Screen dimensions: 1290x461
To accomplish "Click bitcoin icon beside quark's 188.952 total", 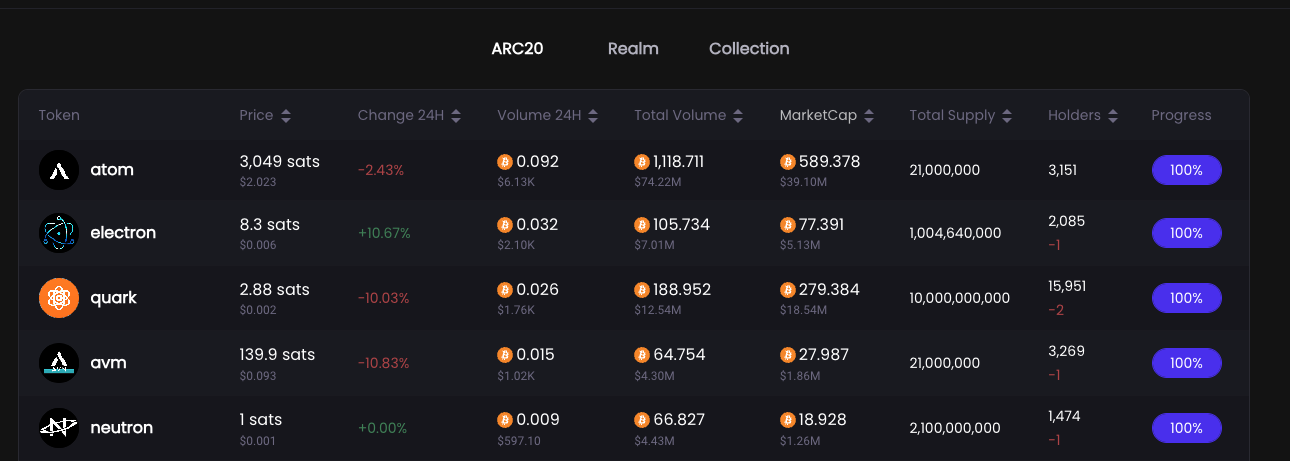I will 642,290.
